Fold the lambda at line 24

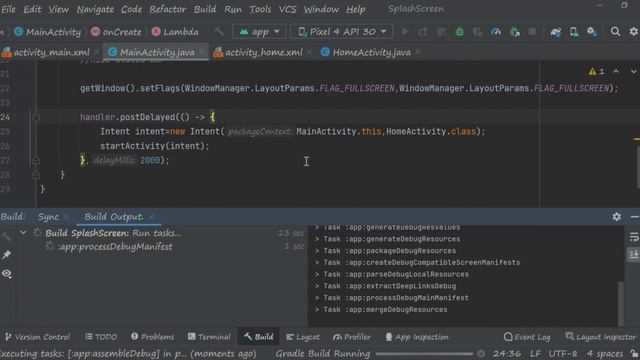[36, 118]
